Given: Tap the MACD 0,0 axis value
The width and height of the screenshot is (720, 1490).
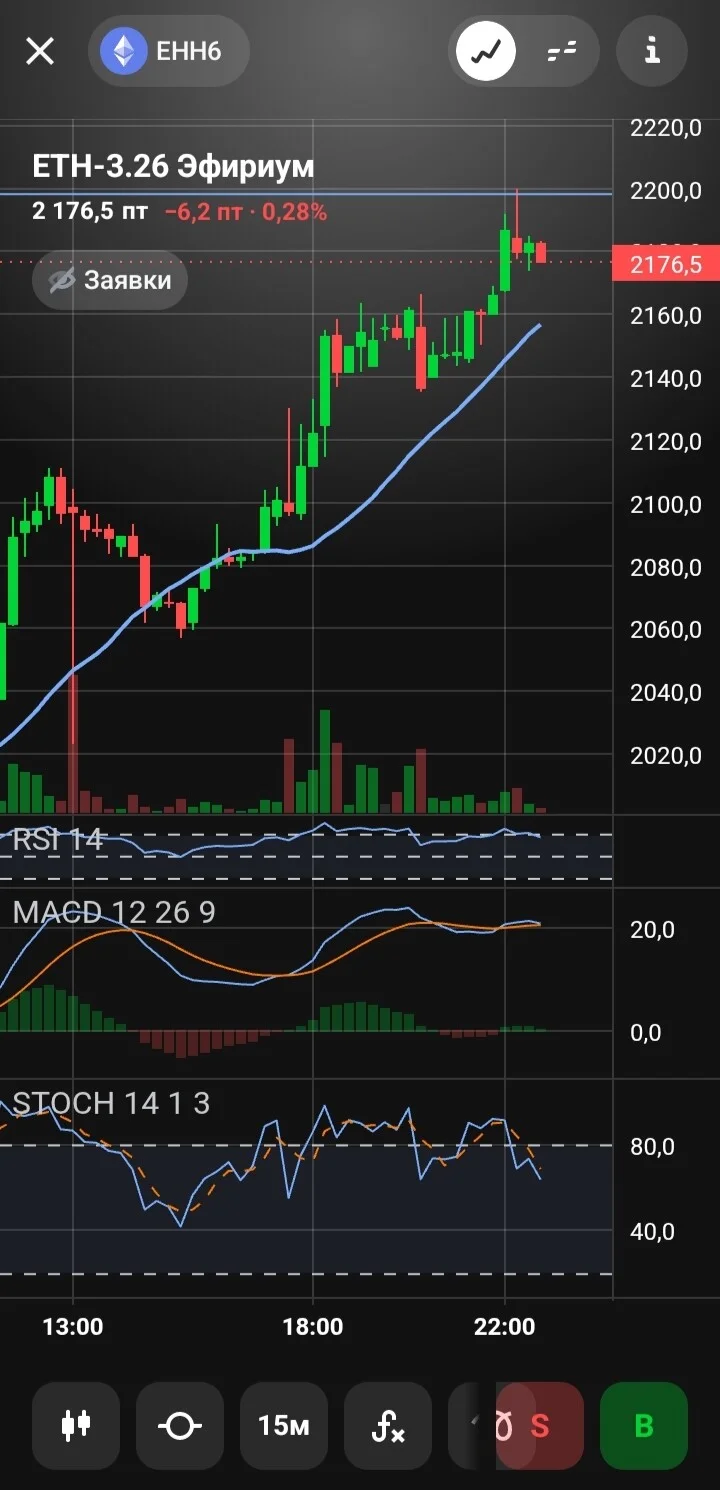Looking at the screenshot, I should click(x=646, y=1033).
